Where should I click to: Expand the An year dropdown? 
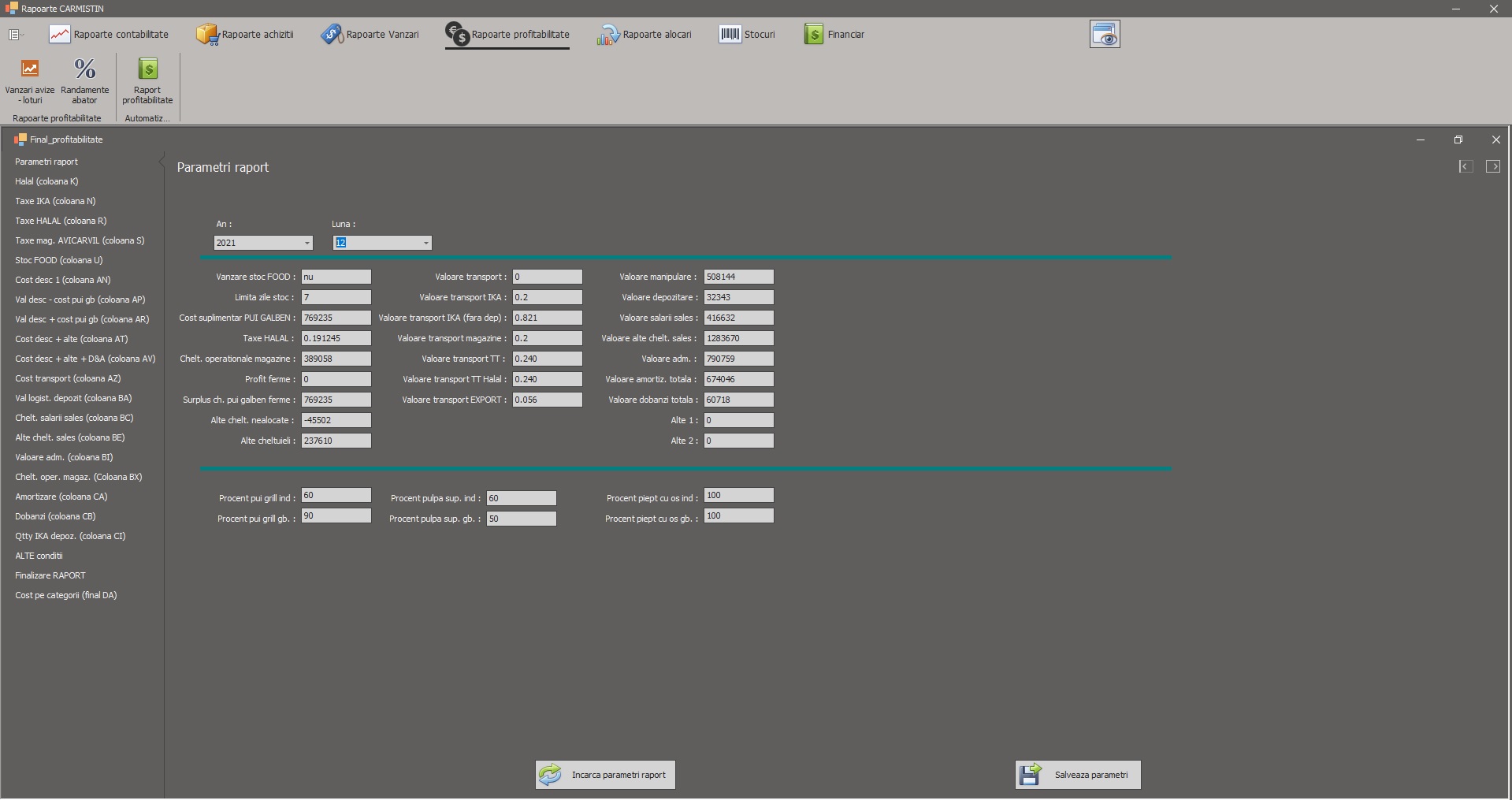click(x=306, y=243)
